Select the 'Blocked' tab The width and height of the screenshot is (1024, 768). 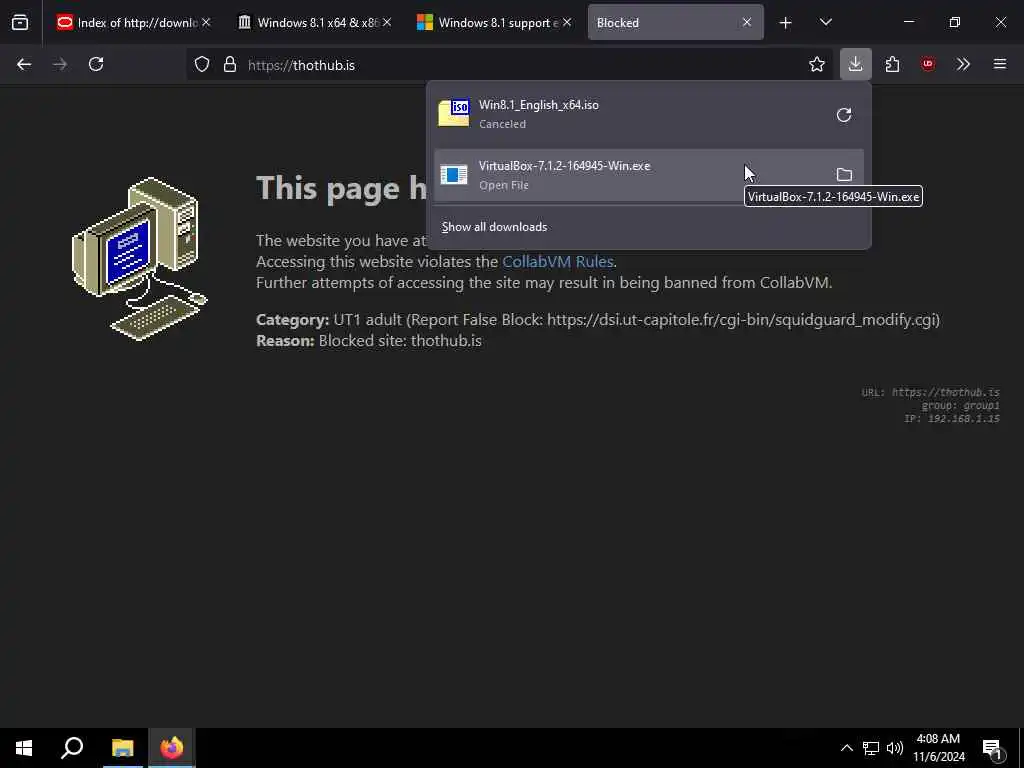(x=675, y=23)
